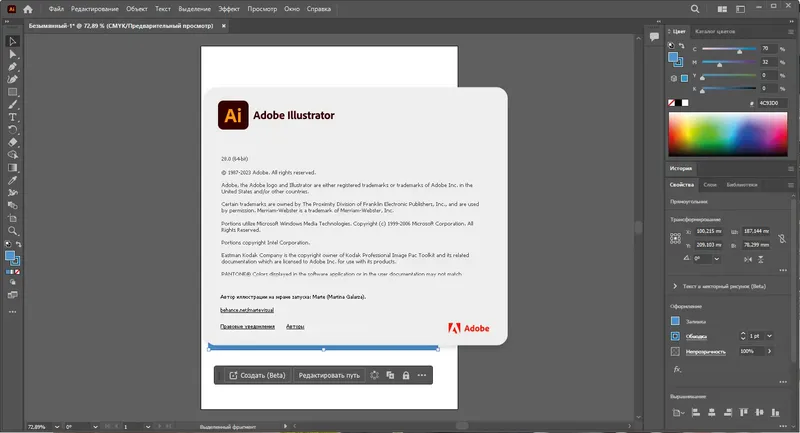
Task: Open the zoom level dropdown in status bar
Action: [57, 426]
